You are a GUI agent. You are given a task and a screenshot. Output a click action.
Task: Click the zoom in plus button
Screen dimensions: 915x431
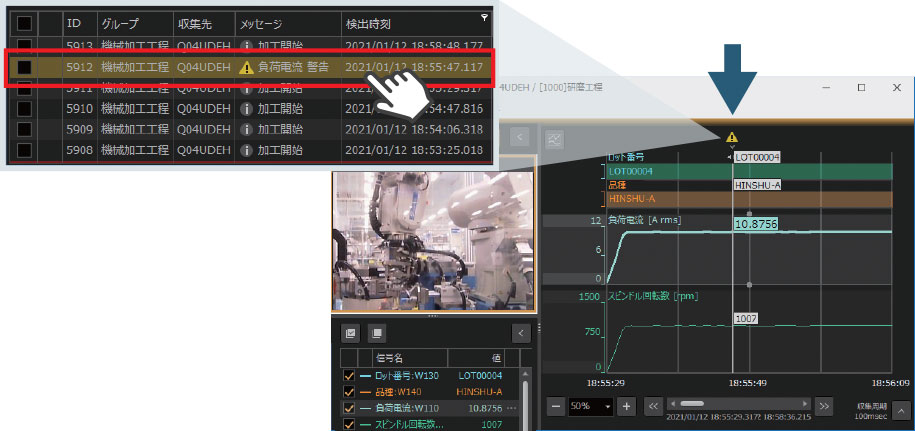pos(626,406)
